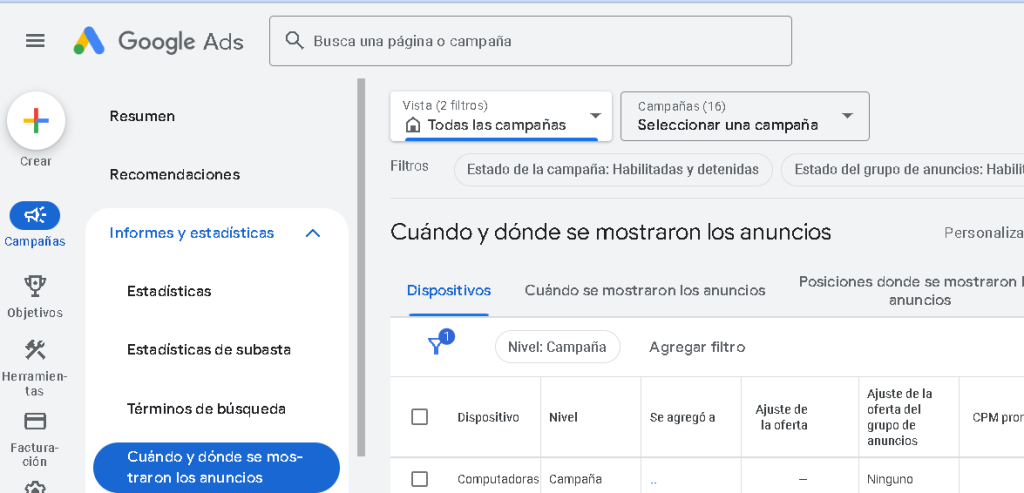The width and height of the screenshot is (1024, 493).
Task: Open Facturación card icon
Action: click(x=35, y=421)
